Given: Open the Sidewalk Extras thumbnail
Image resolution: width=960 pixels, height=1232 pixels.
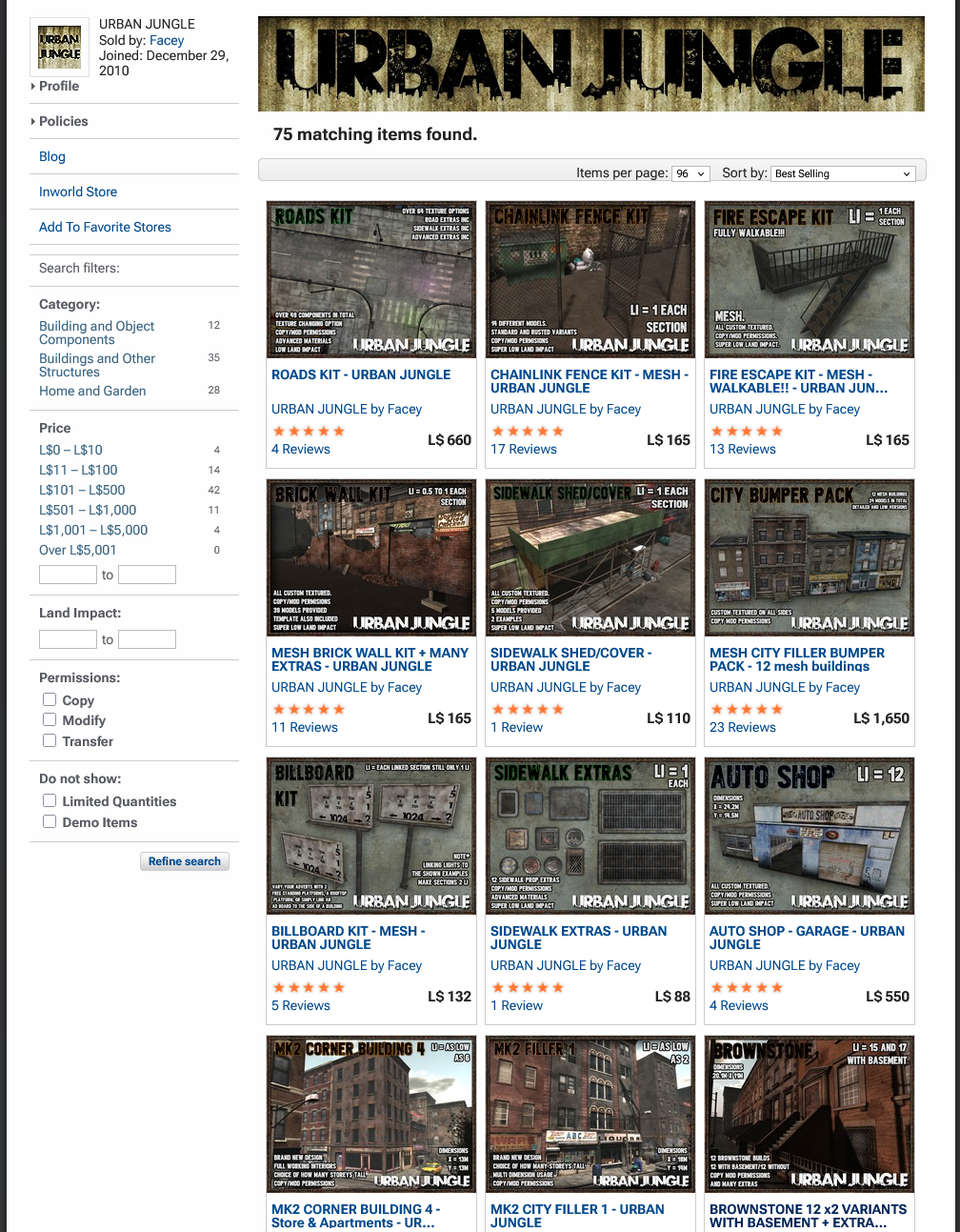Looking at the screenshot, I should click(590, 836).
